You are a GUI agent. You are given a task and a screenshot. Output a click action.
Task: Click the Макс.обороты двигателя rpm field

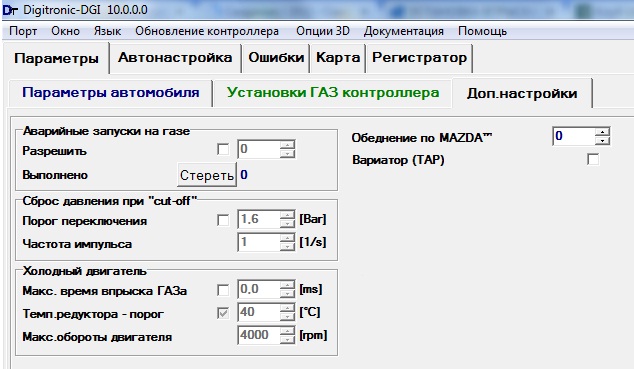pyautogui.click(x=259, y=335)
